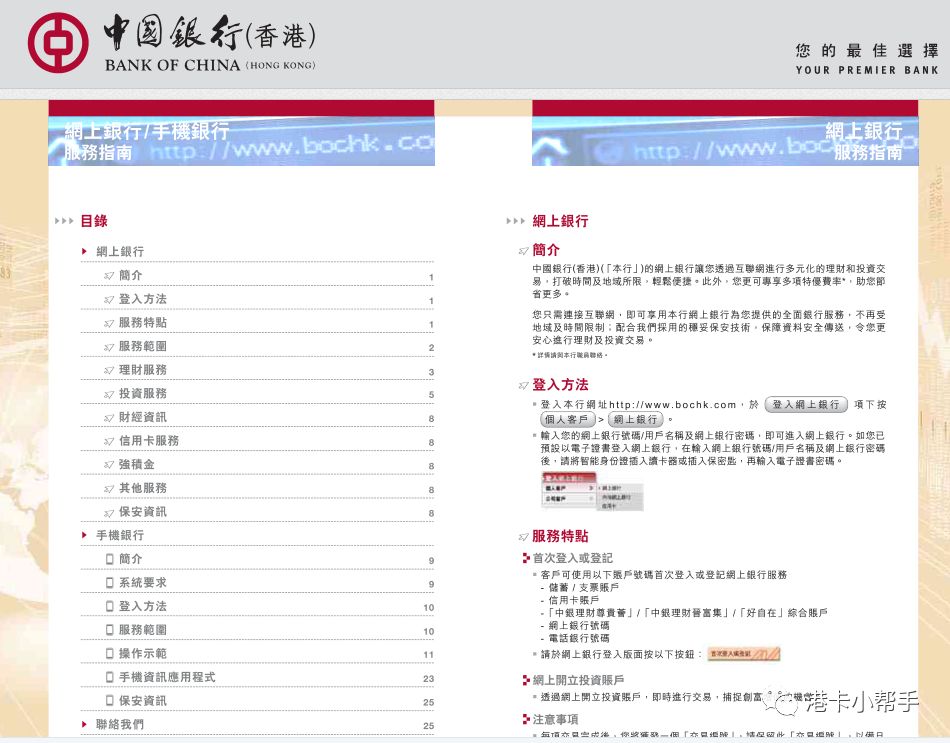Open mobile banking 保安資訊 entry page 25
This screenshot has width=950, height=743.
(257, 701)
